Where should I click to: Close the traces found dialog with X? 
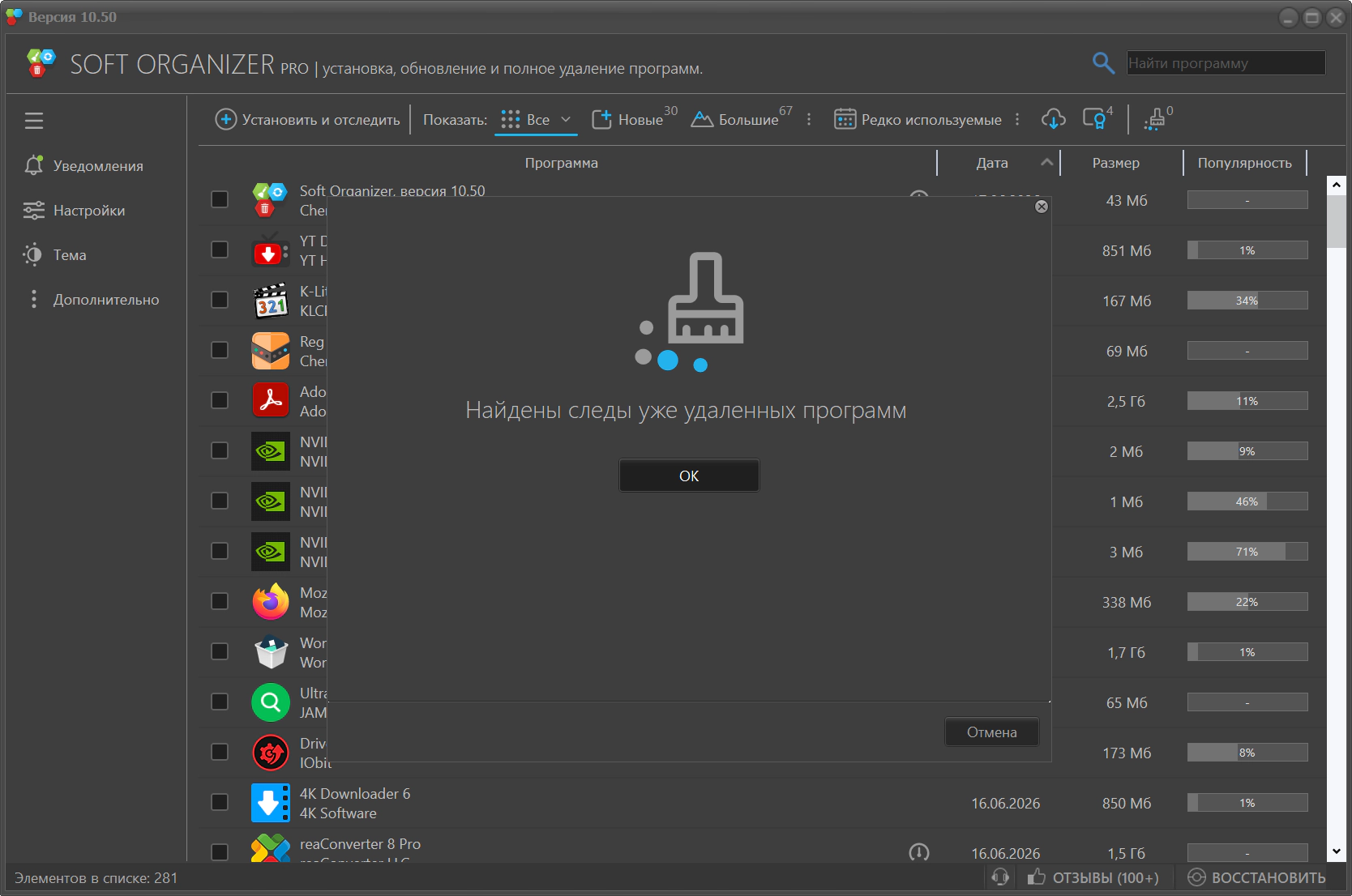click(x=1042, y=207)
